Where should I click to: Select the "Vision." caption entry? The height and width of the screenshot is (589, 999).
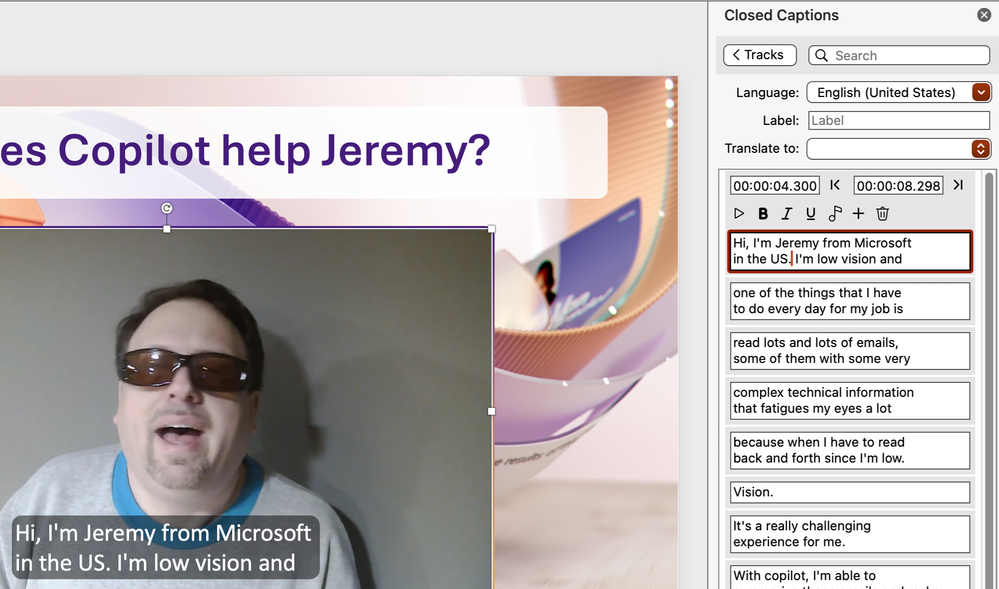click(x=849, y=493)
